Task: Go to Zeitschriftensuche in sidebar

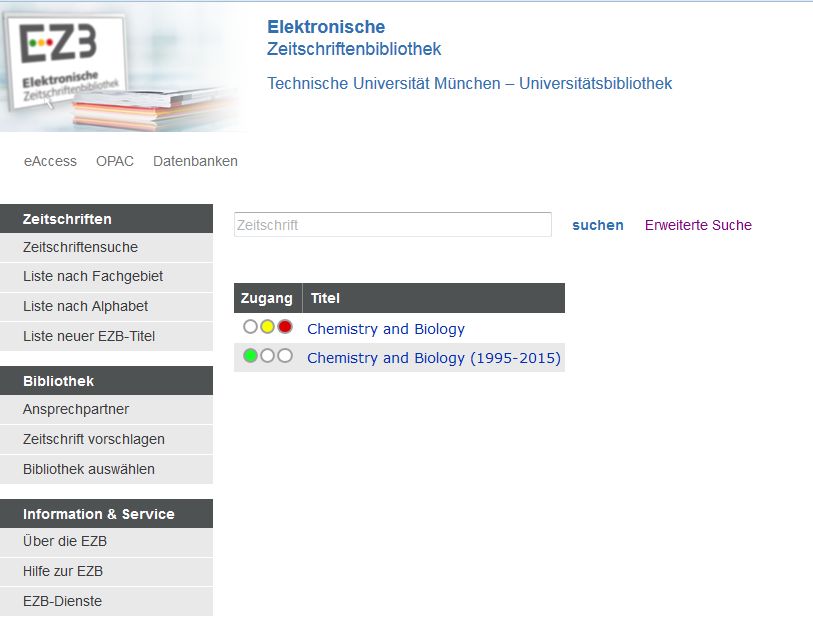Action: tap(81, 247)
